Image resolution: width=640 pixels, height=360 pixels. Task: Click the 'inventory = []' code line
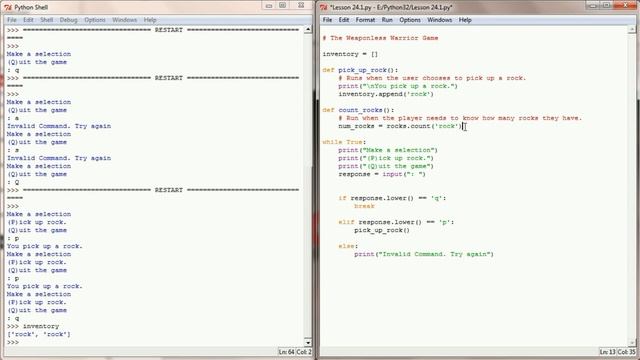[x=350, y=54]
